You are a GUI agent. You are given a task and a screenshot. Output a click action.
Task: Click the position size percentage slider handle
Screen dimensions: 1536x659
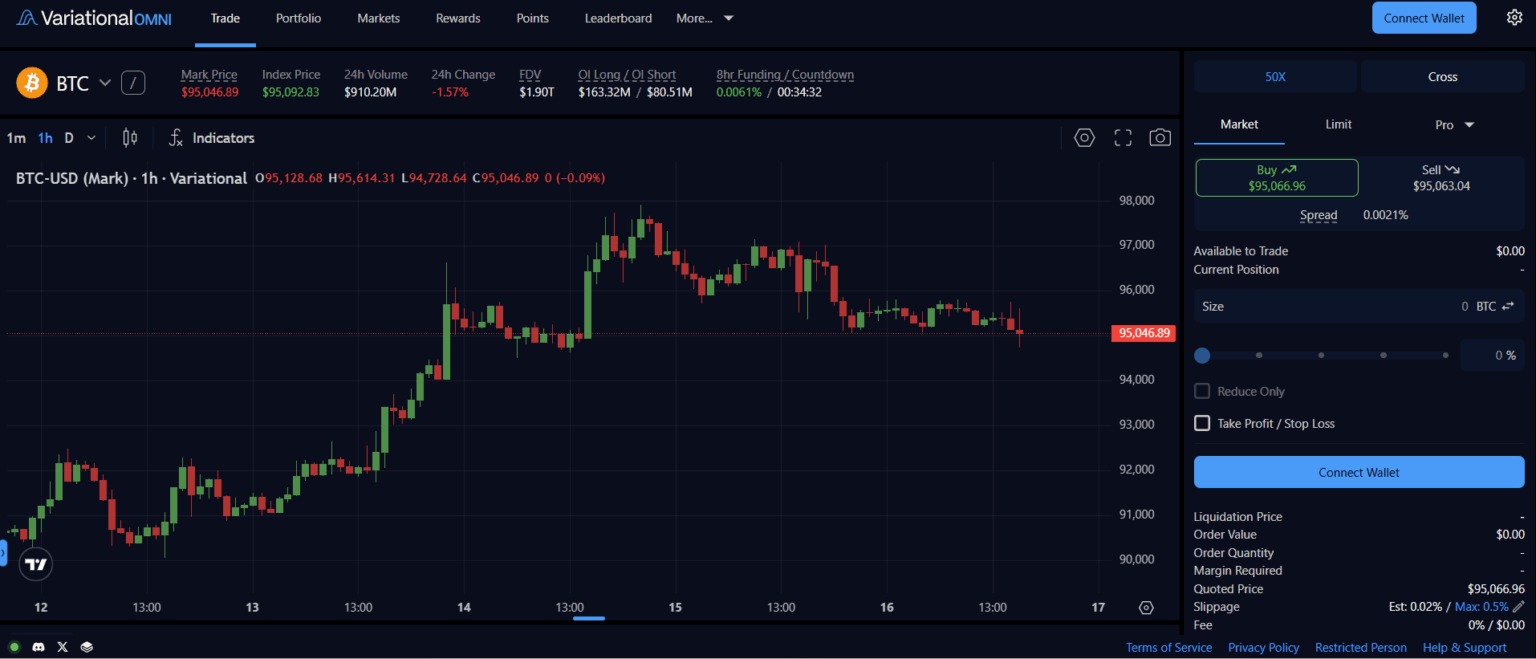tap(1202, 355)
